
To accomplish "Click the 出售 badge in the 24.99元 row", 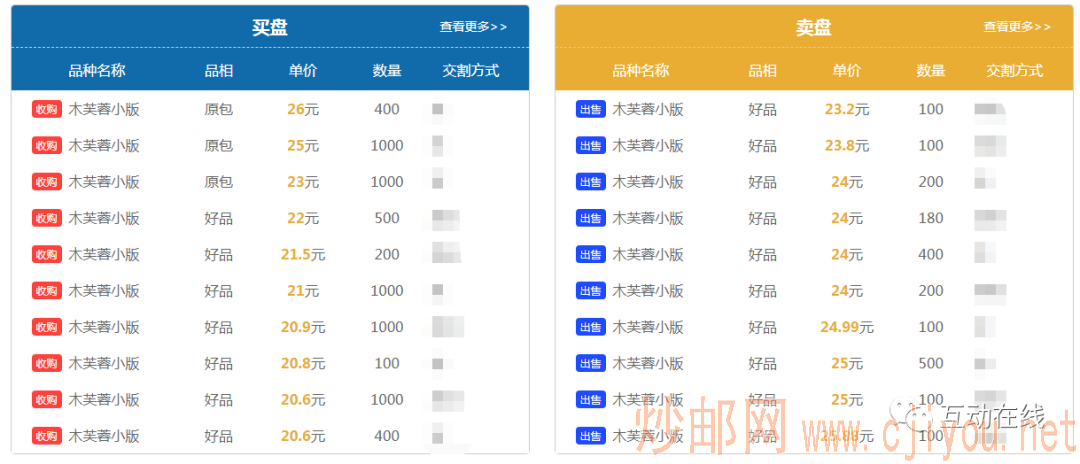I will tap(590, 327).
